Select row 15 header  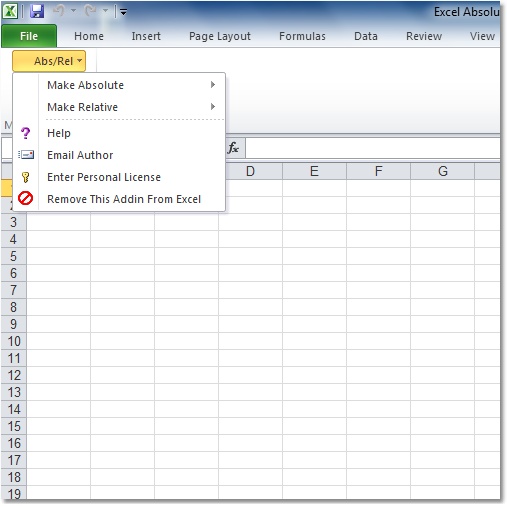click(x=13, y=426)
